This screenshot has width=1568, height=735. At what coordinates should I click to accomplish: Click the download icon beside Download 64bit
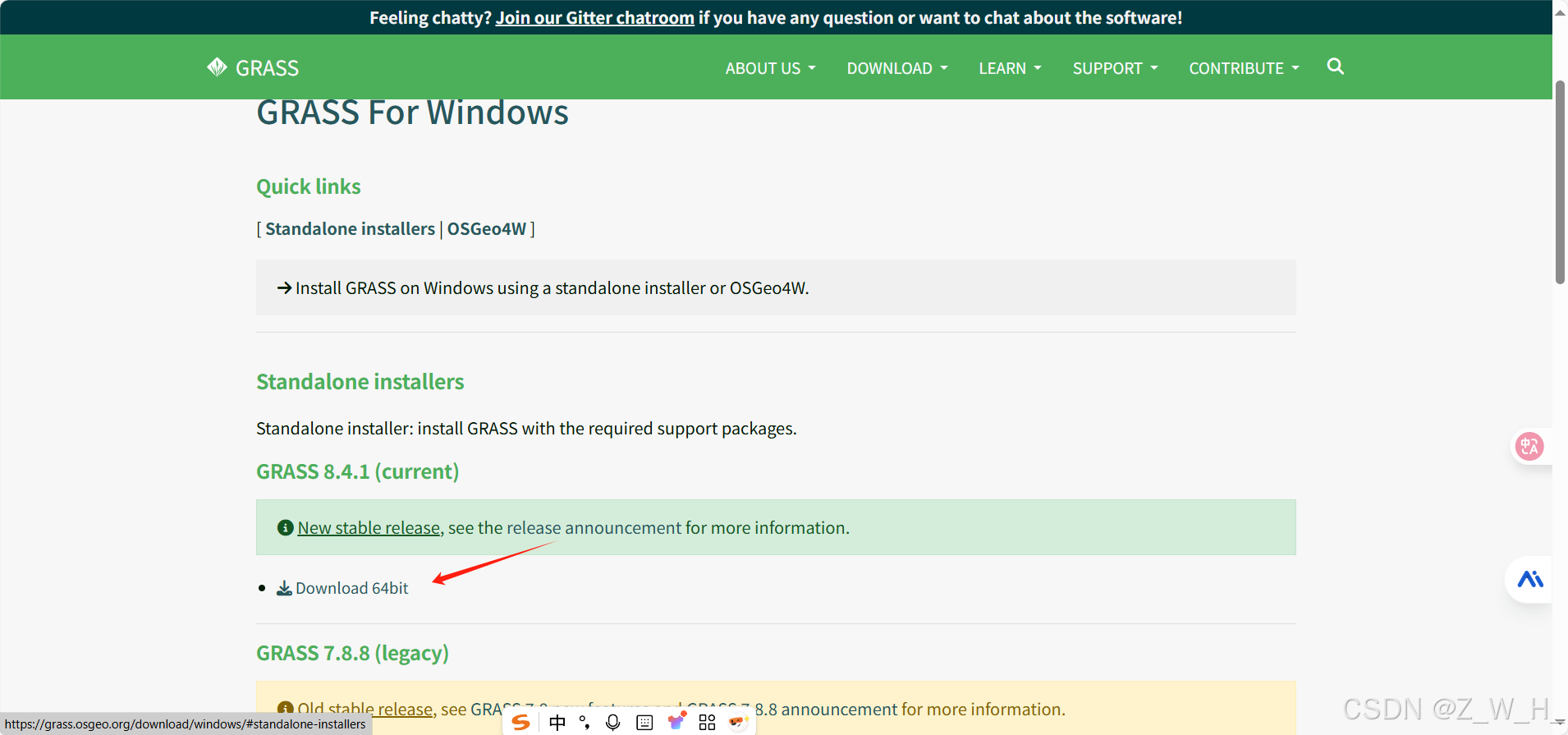[284, 588]
